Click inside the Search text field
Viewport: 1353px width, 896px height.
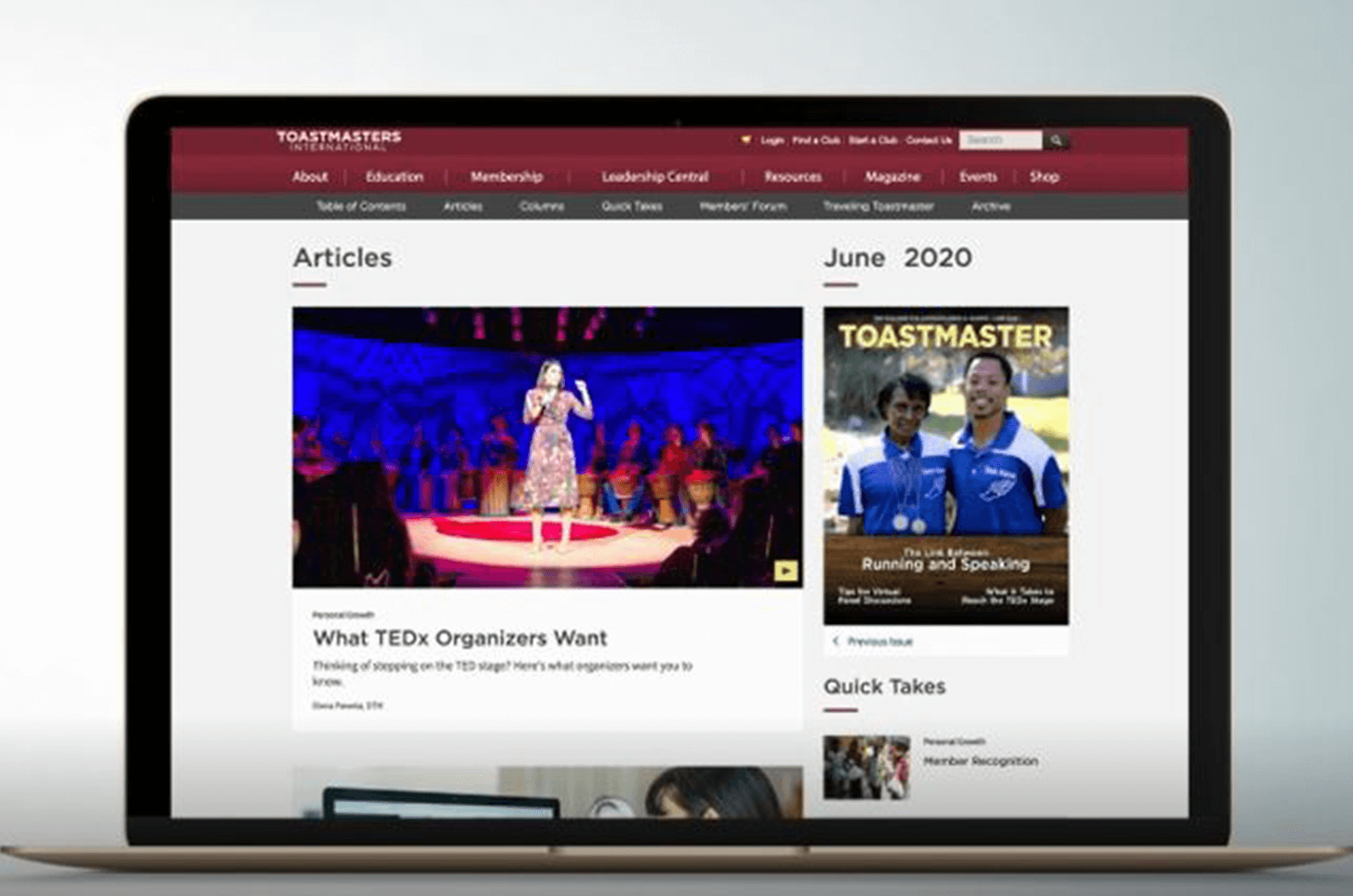(x=1000, y=140)
